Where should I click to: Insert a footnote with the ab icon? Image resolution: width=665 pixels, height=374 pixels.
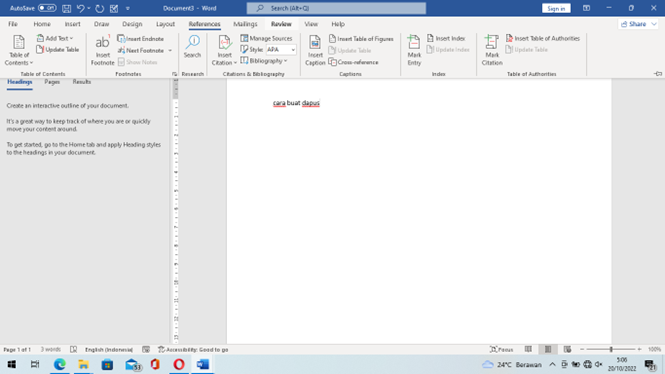coord(102,50)
